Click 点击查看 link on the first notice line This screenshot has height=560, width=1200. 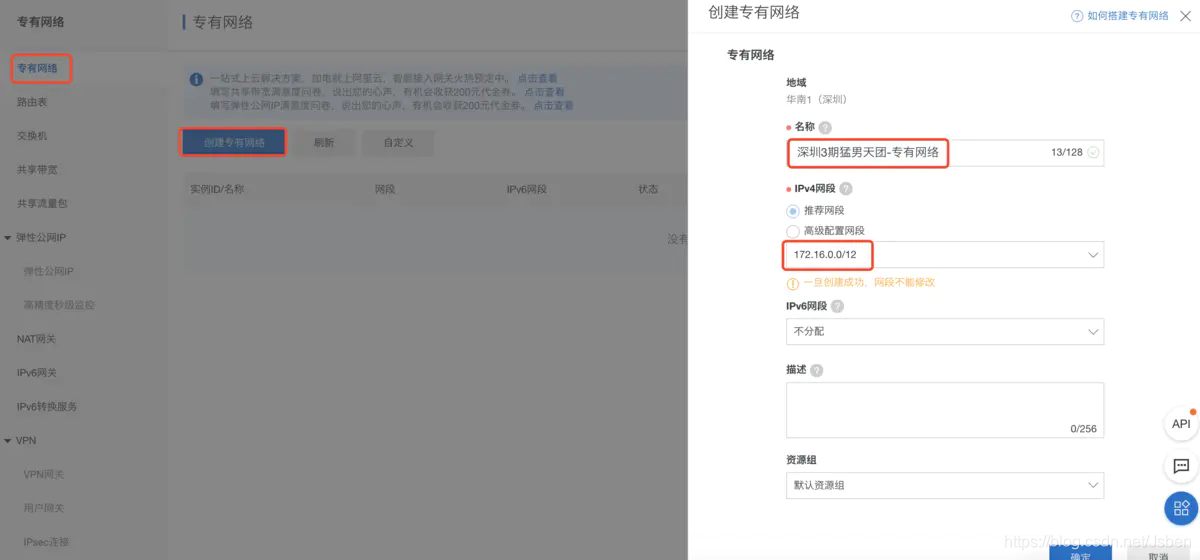pyautogui.click(x=537, y=78)
